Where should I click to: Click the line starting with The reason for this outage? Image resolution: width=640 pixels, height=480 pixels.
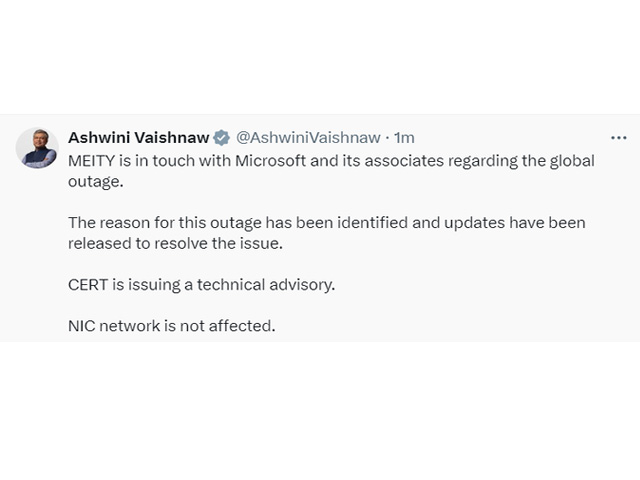327,223
